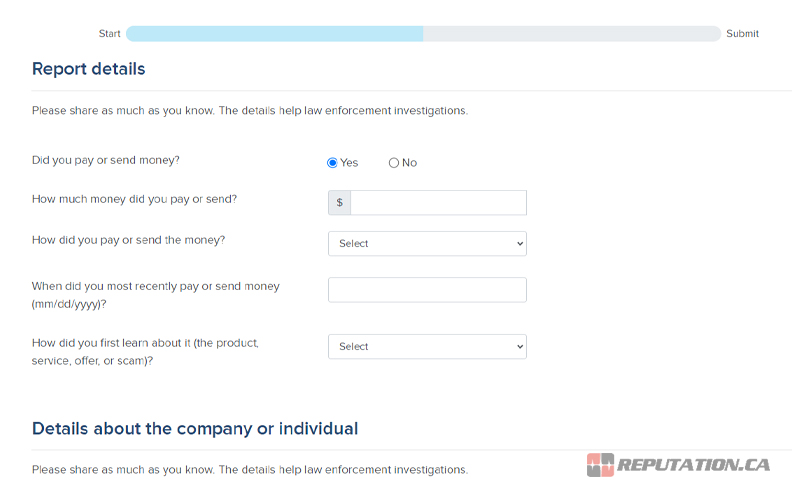Click the filled blue section of progress bar
Viewport: 792px width, 494px height.
[274, 34]
